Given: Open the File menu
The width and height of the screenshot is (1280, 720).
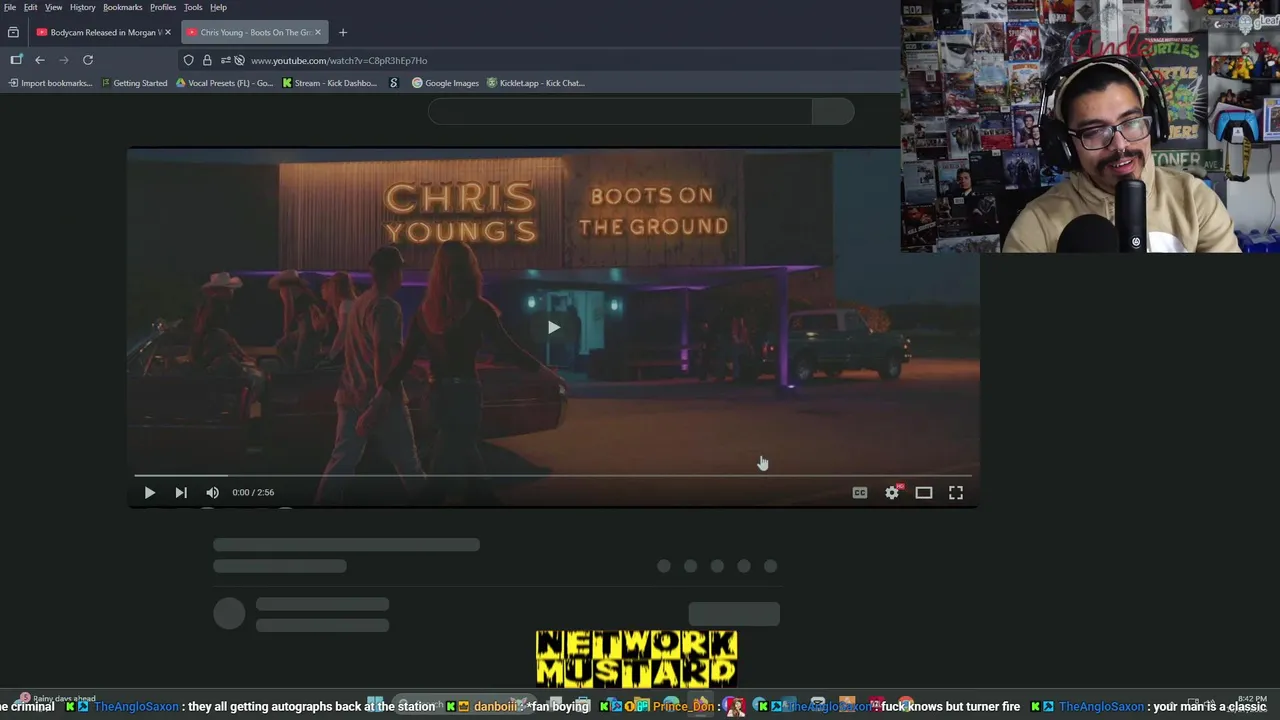Looking at the screenshot, I should click(x=10, y=7).
